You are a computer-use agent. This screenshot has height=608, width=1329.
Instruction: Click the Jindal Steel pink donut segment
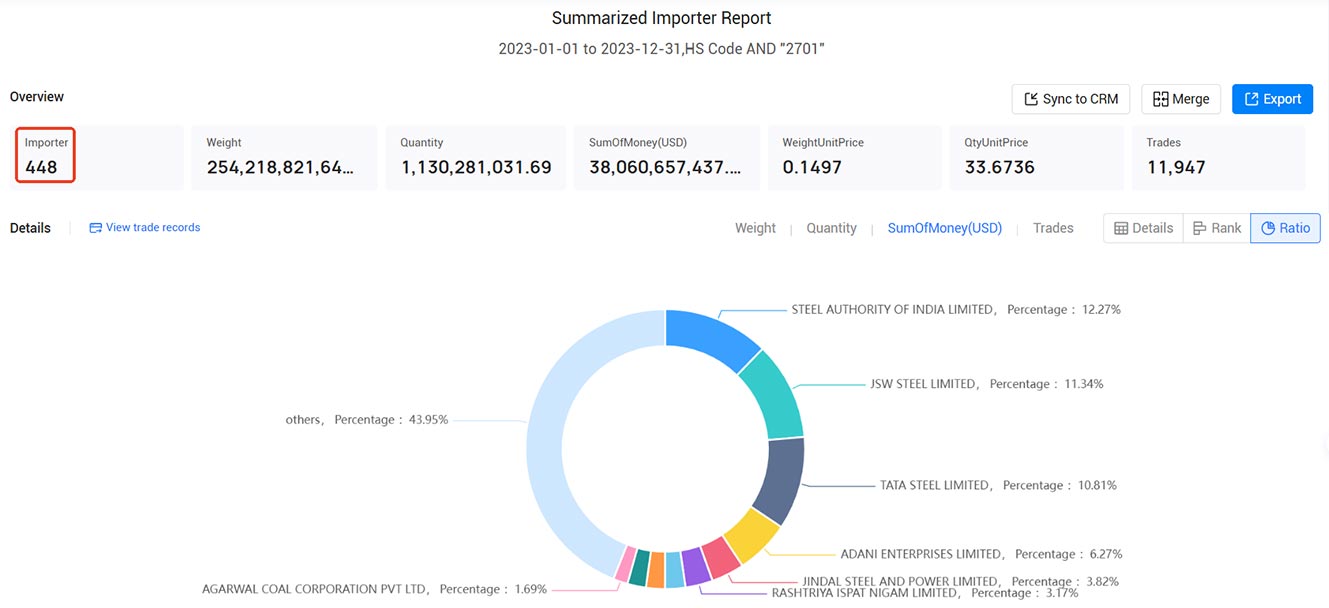(x=719, y=560)
